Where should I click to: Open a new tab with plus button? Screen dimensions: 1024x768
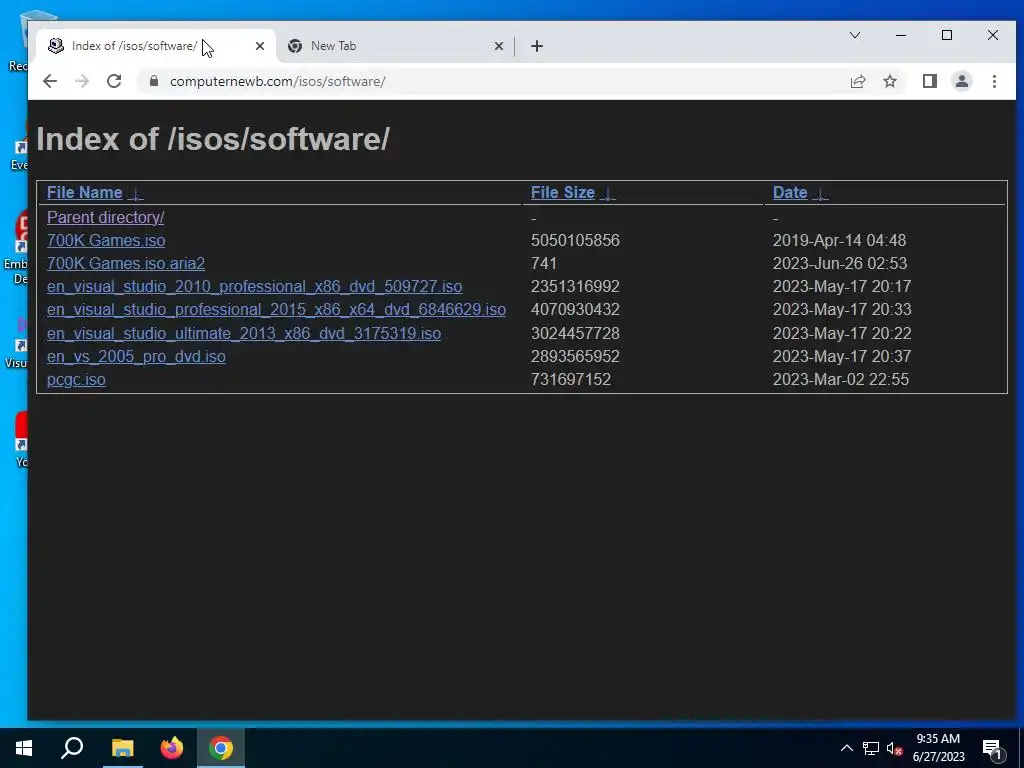[537, 46]
